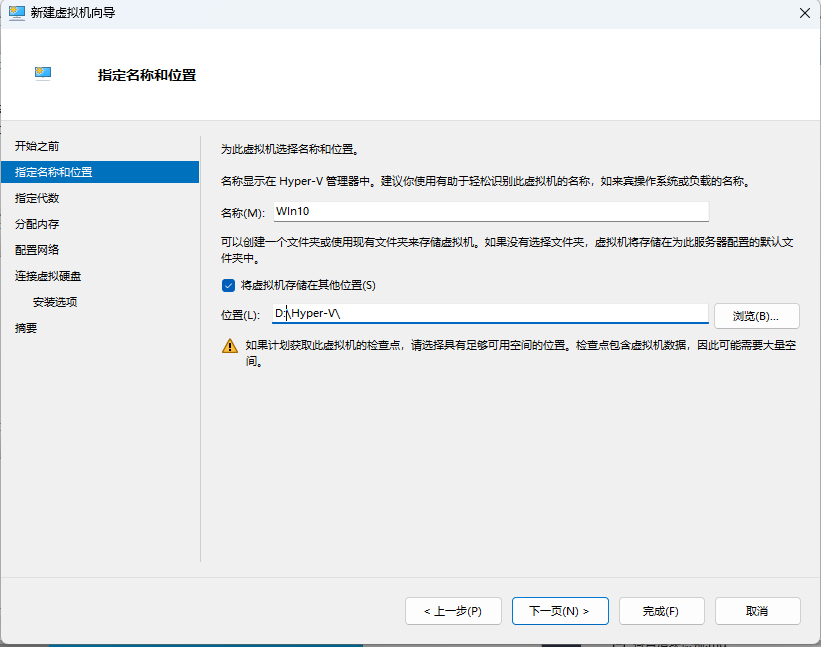Image resolution: width=821 pixels, height=647 pixels.
Task: Go to 分配内存 step
Action: coord(37,224)
